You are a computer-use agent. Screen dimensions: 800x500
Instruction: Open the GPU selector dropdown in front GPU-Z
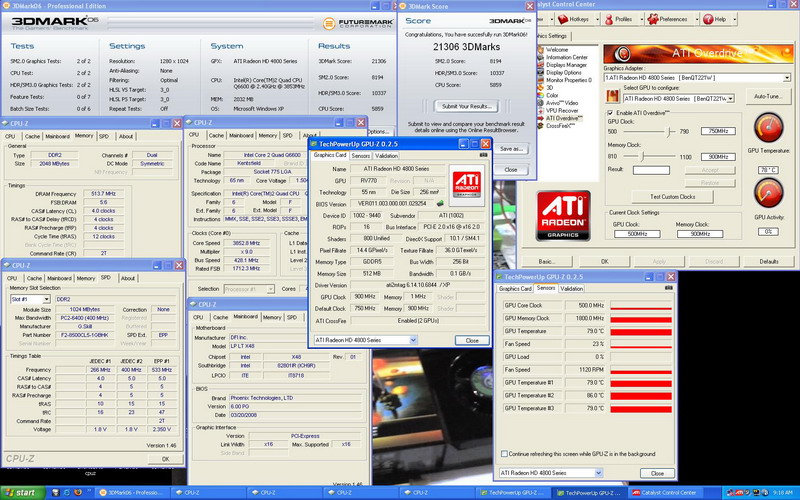[x=413, y=340]
